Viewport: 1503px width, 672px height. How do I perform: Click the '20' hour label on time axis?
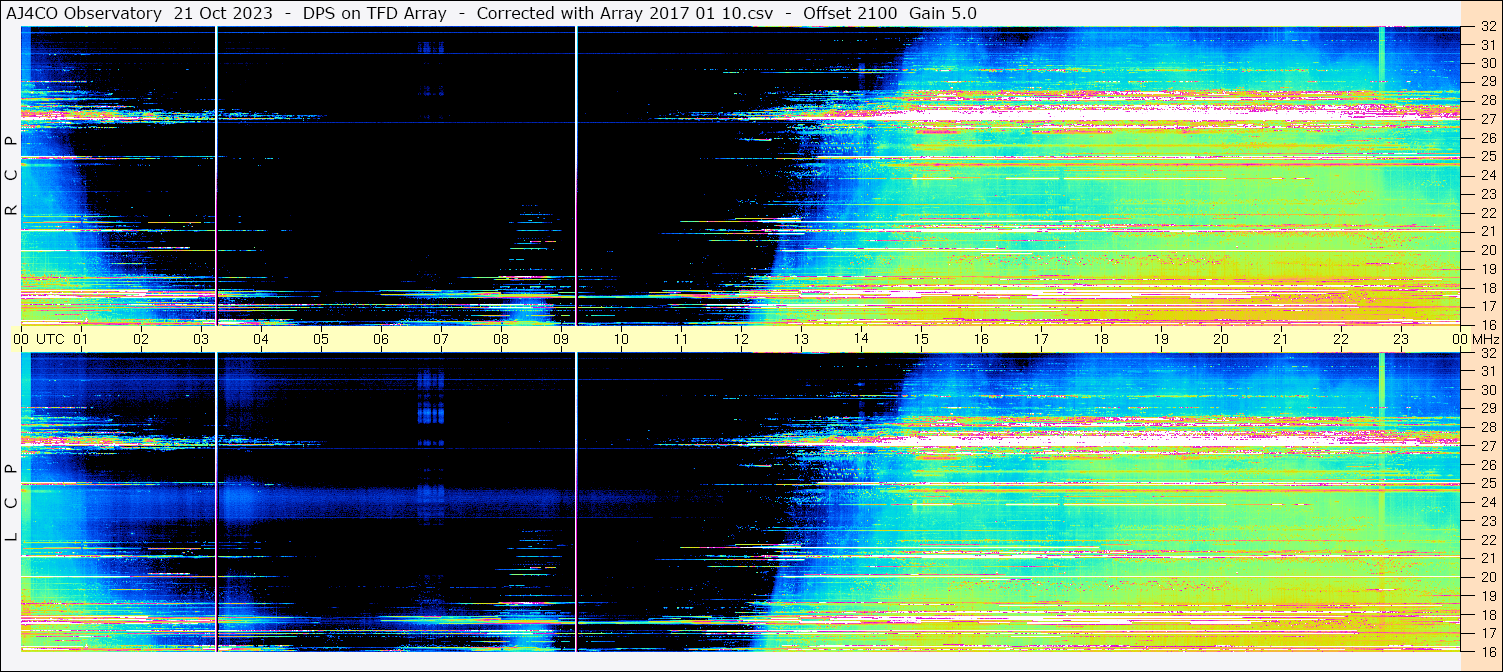click(x=1221, y=339)
